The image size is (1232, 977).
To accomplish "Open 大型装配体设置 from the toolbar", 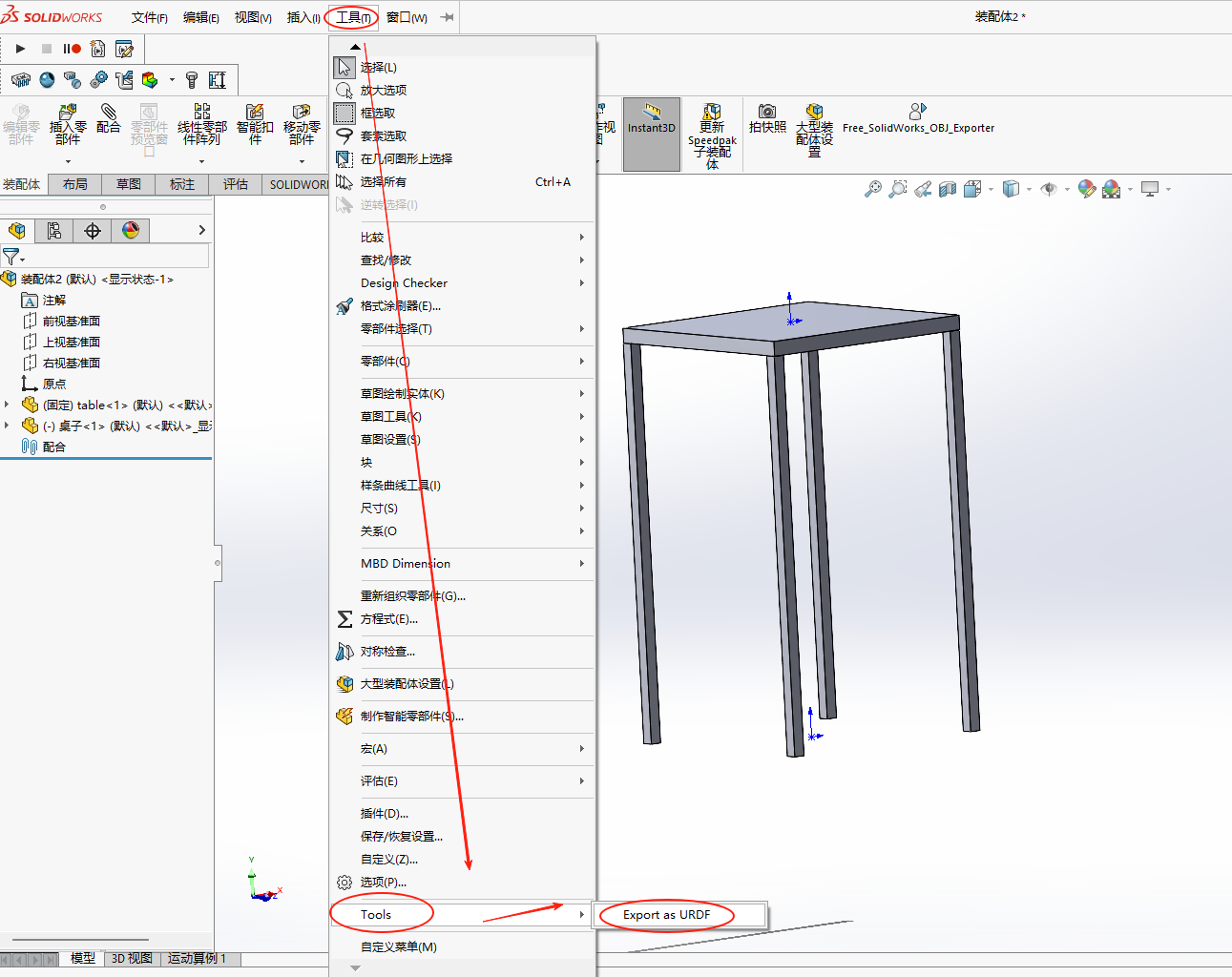I will tap(813, 134).
